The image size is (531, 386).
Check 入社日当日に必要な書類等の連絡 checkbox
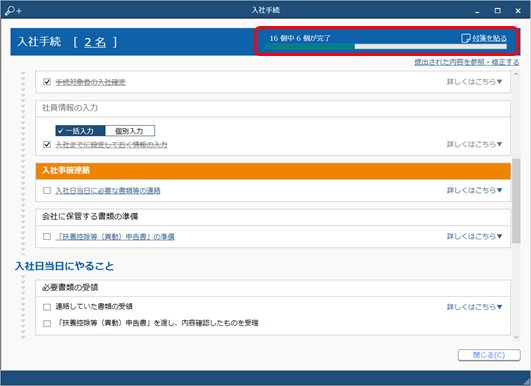tap(47, 191)
